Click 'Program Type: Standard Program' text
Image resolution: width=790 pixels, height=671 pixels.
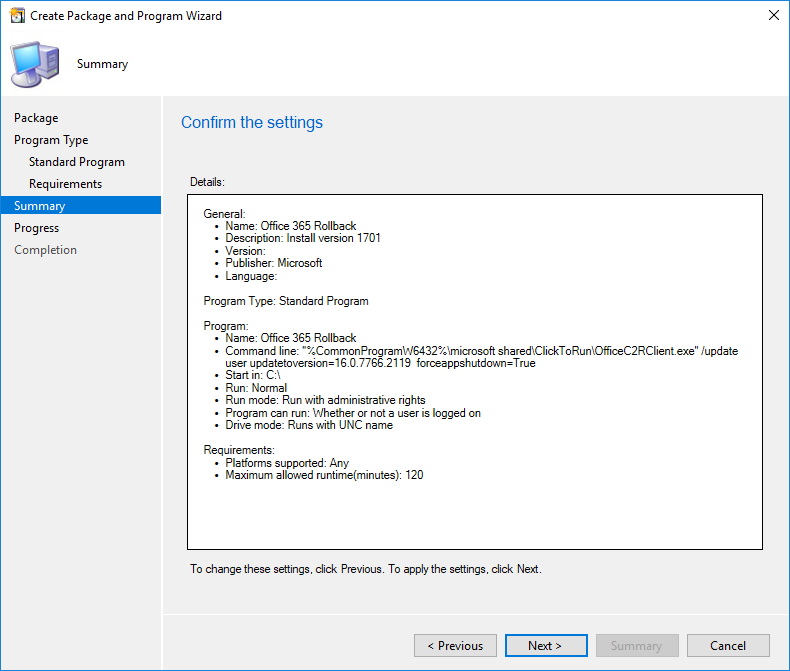coord(286,301)
